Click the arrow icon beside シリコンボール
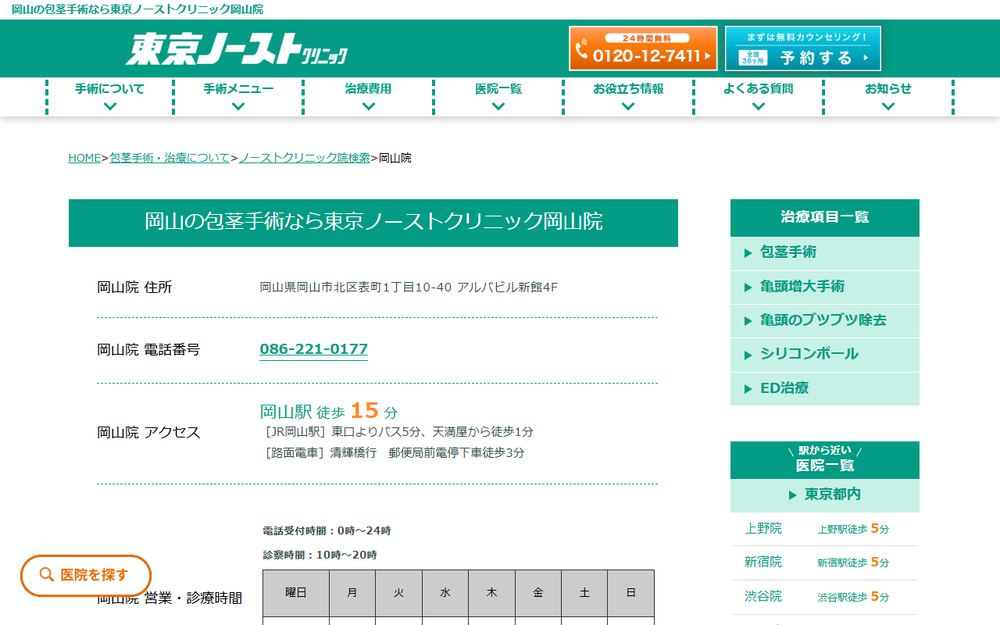The width and height of the screenshot is (1000, 625). 748,355
